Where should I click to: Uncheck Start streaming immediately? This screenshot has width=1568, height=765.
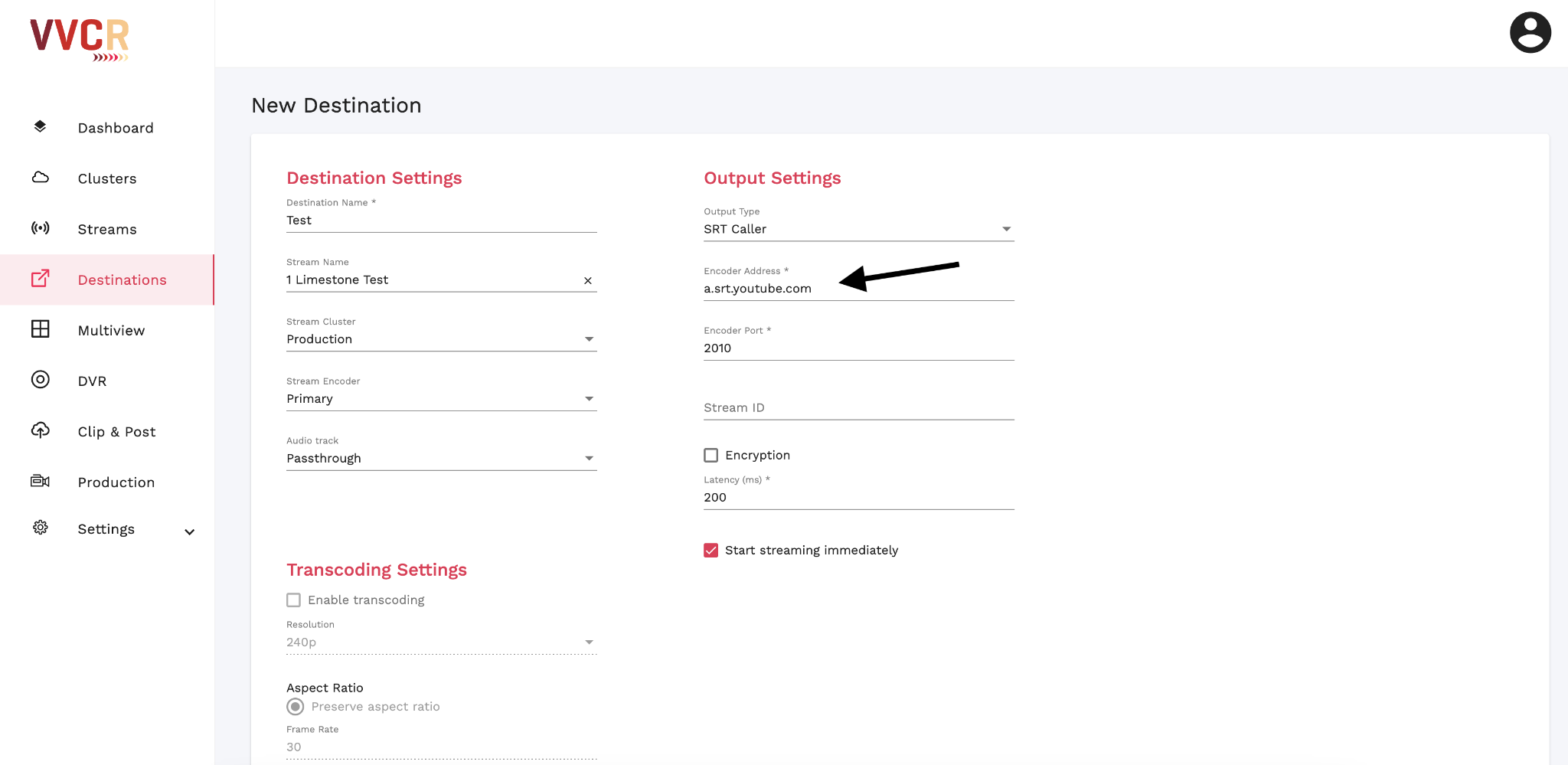click(x=710, y=550)
